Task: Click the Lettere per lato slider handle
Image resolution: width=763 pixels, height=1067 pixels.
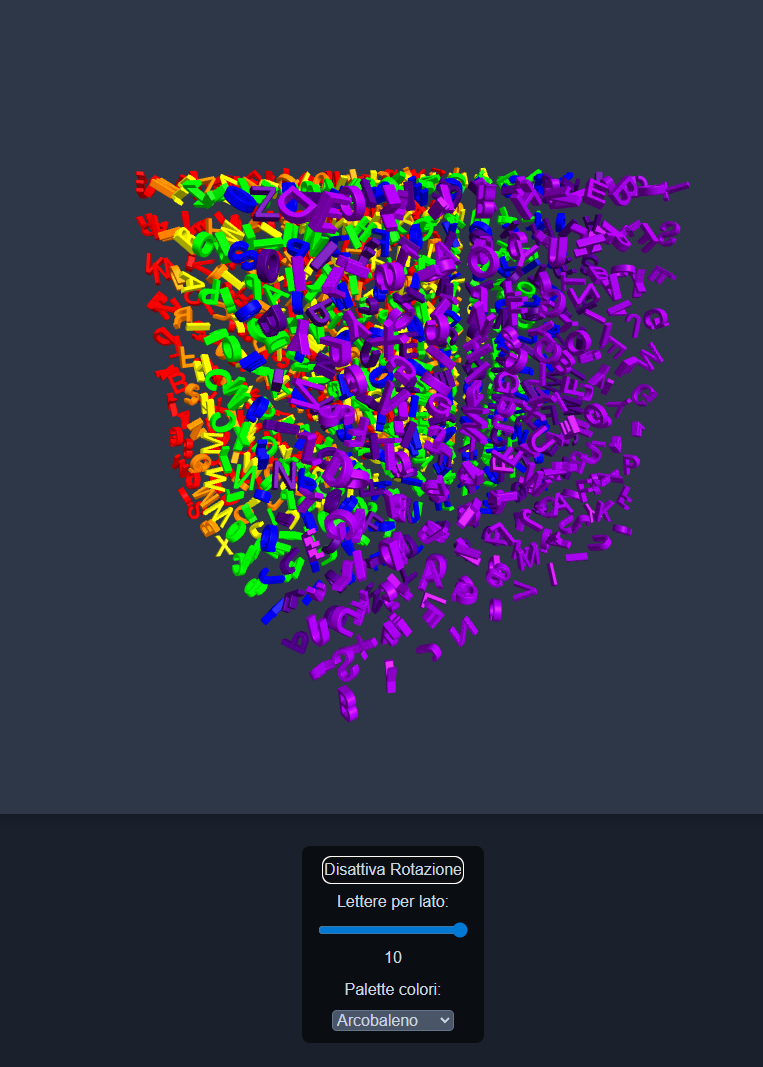Action: (460, 930)
